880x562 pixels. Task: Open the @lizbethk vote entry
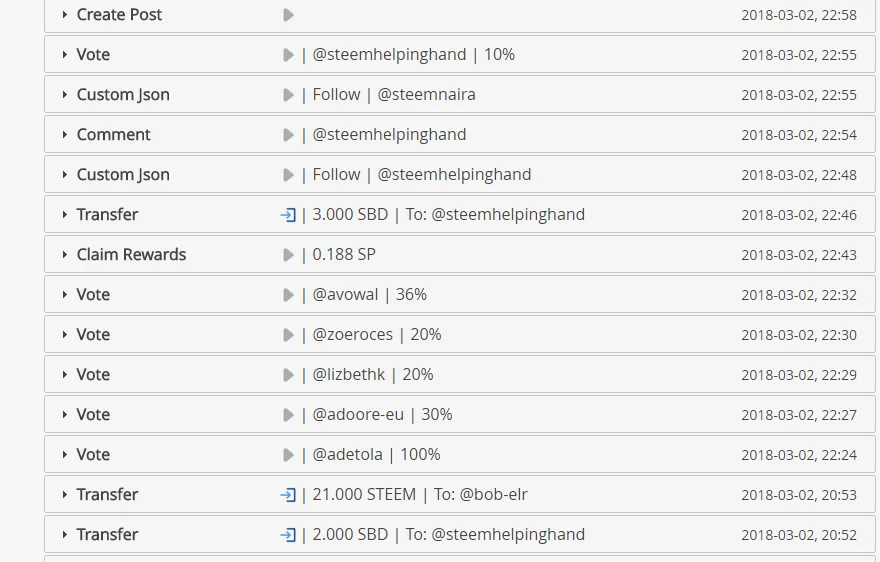[460, 374]
